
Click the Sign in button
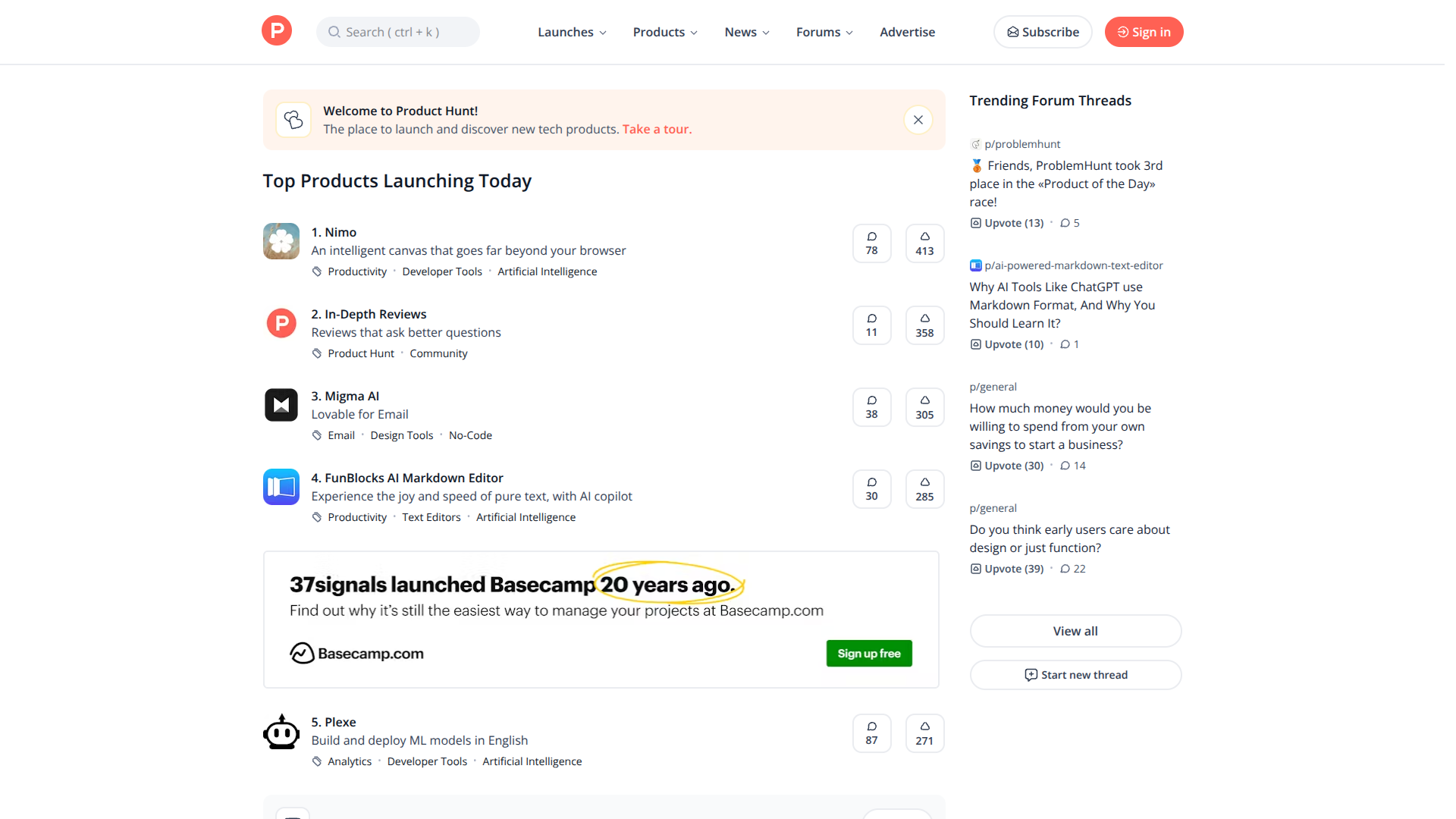(1144, 32)
